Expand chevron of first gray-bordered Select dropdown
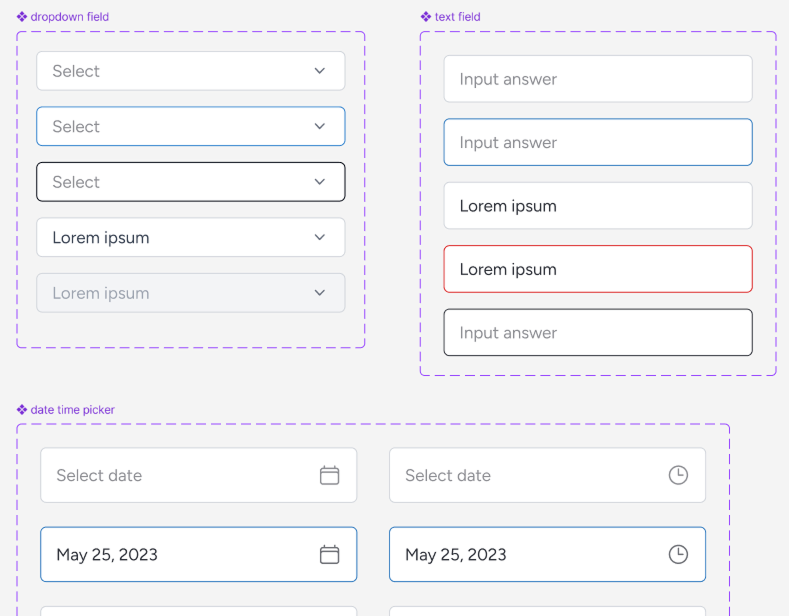Viewport: 789px width, 616px height. tap(320, 71)
